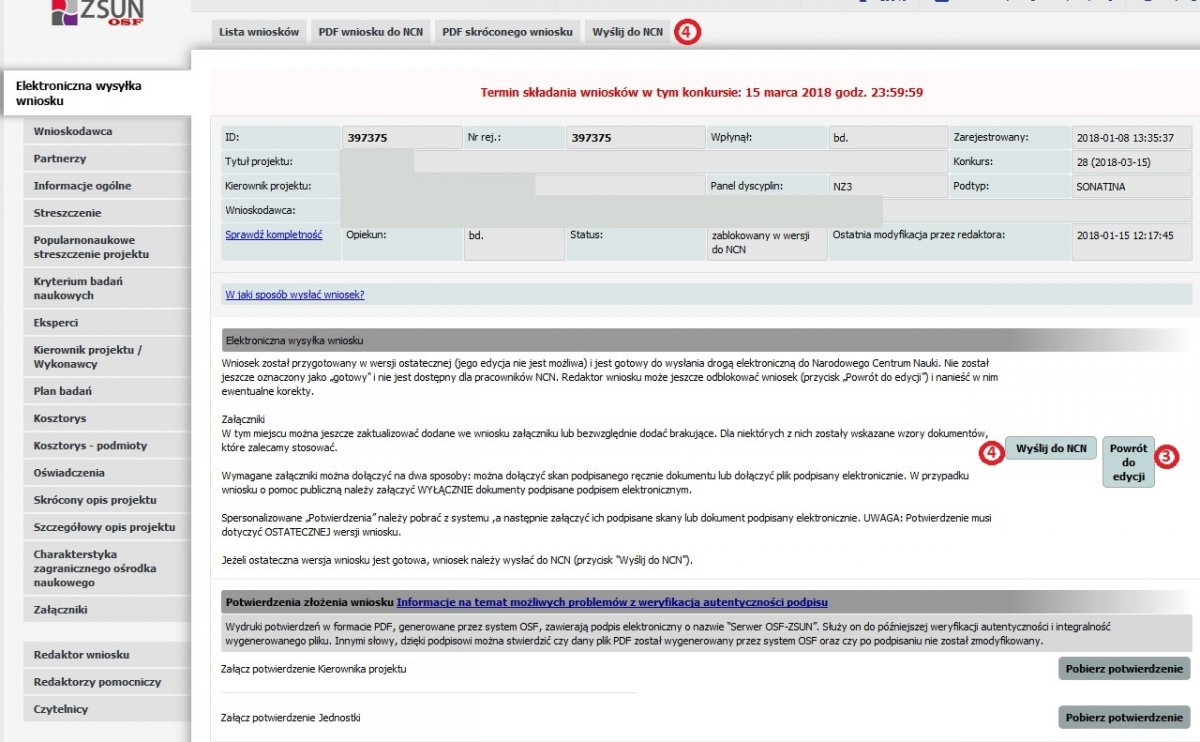Click the ZSUN OSF logo

[x=98, y=13]
